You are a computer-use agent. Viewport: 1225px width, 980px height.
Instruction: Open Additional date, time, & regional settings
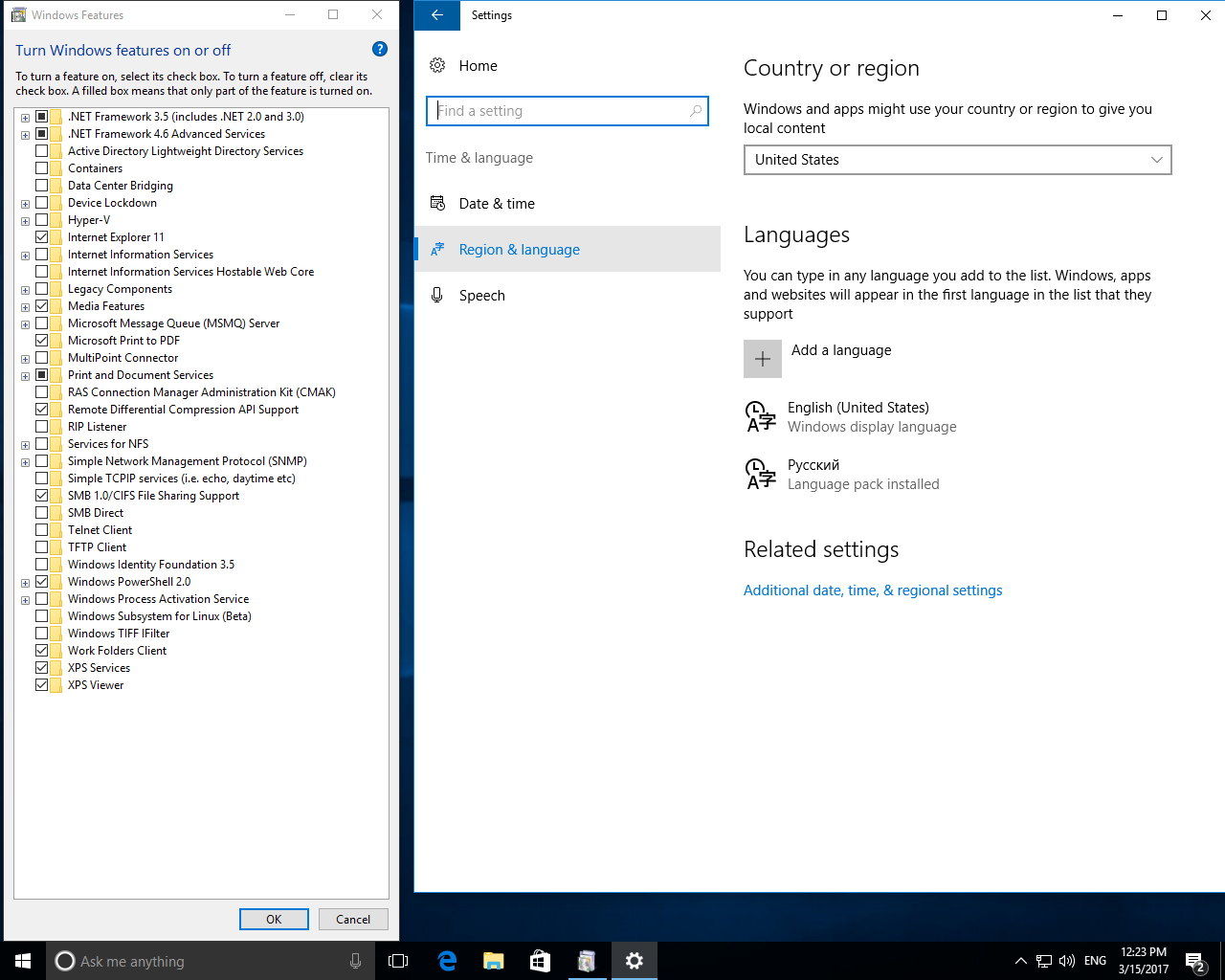coord(873,590)
